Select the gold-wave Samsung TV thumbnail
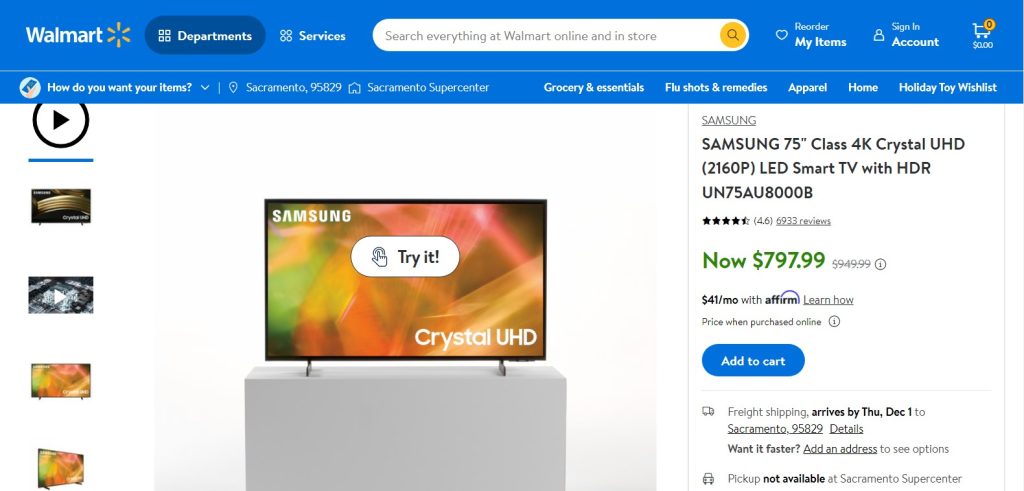Screen dimensions: 1024x491 pos(61,206)
